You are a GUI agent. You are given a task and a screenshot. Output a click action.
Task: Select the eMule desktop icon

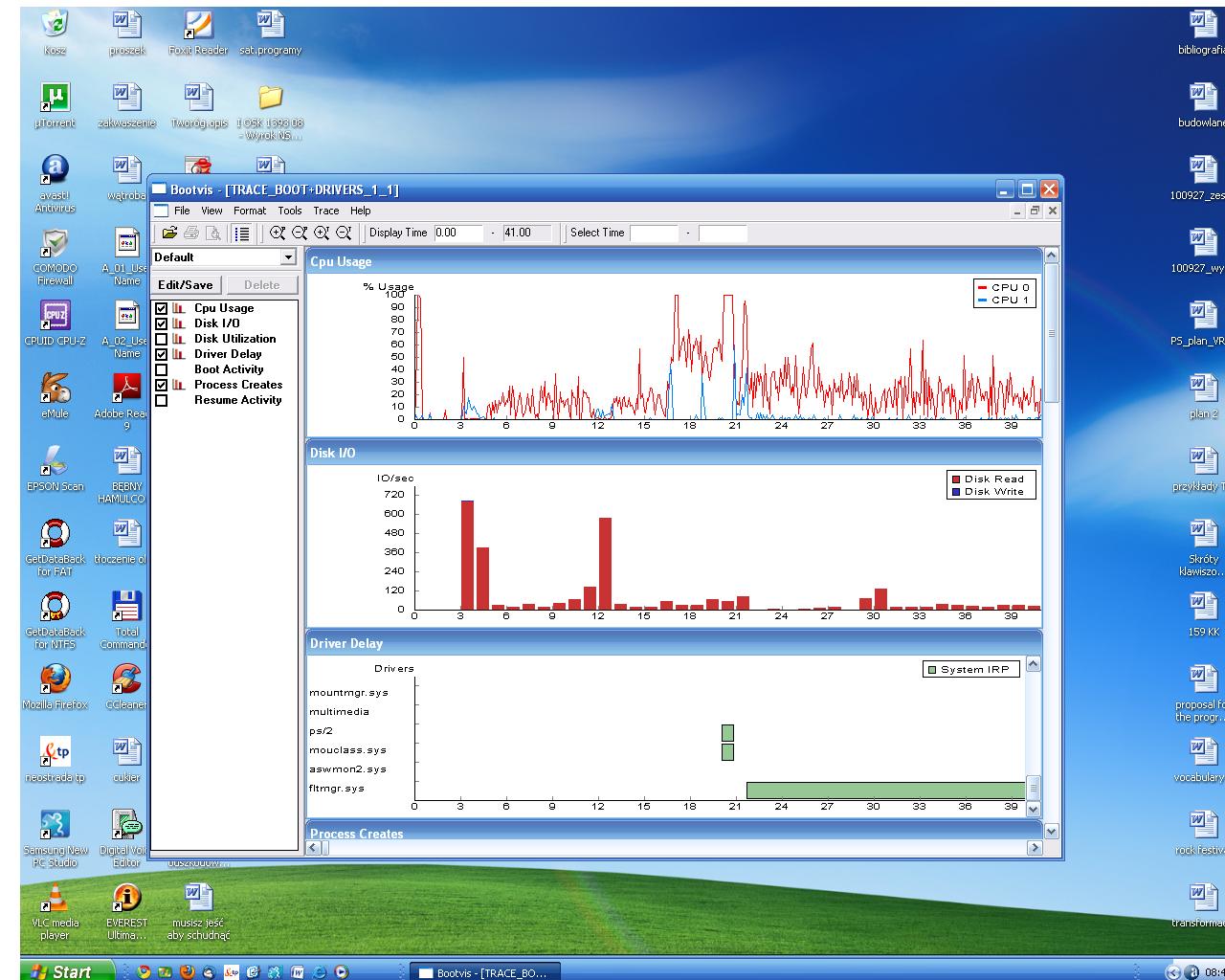(56, 394)
